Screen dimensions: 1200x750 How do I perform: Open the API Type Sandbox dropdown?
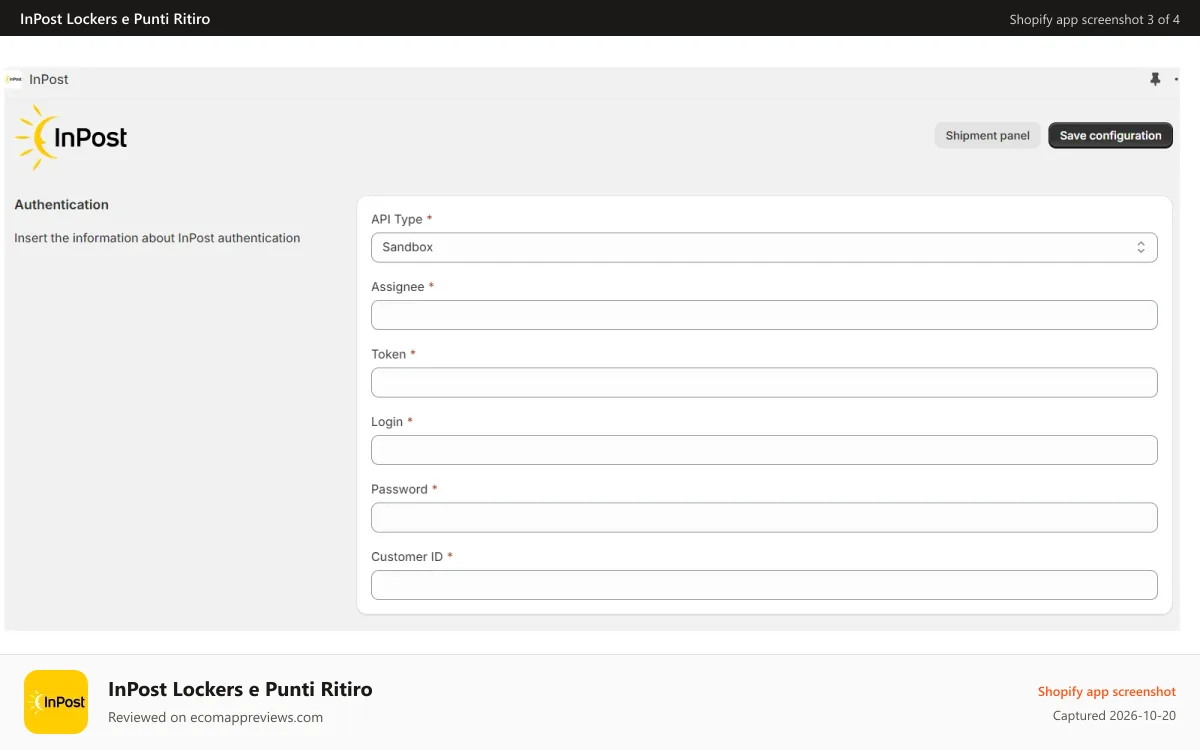tap(764, 247)
